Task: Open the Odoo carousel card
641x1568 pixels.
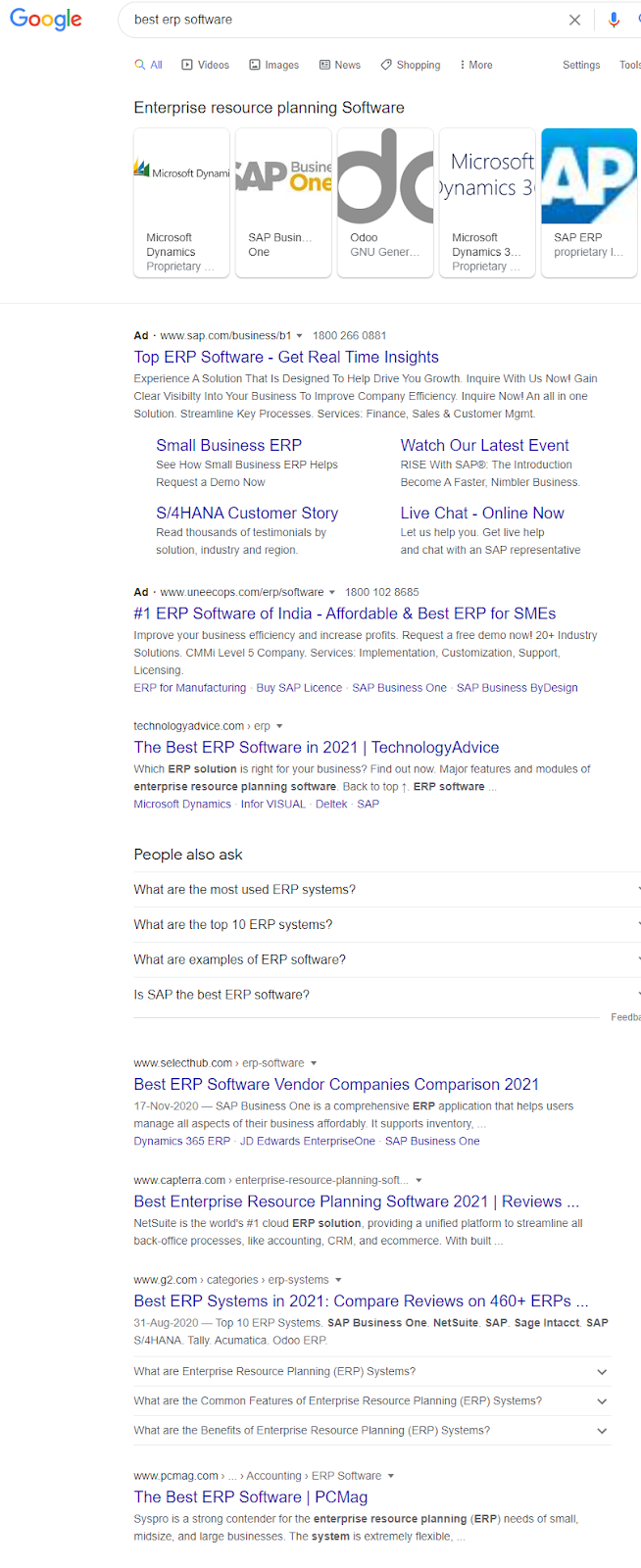Action: click(386, 203)
